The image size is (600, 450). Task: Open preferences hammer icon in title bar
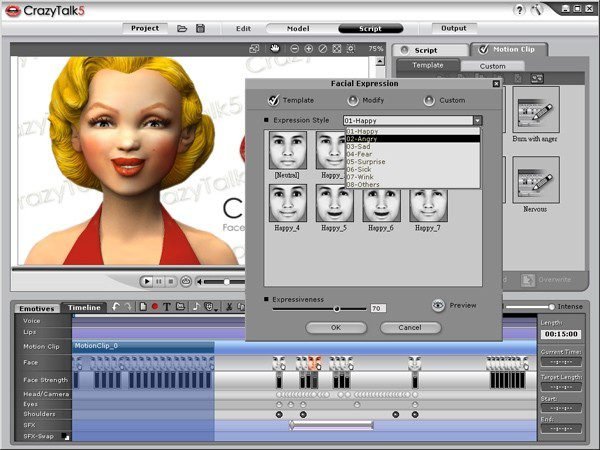(537, 10)
